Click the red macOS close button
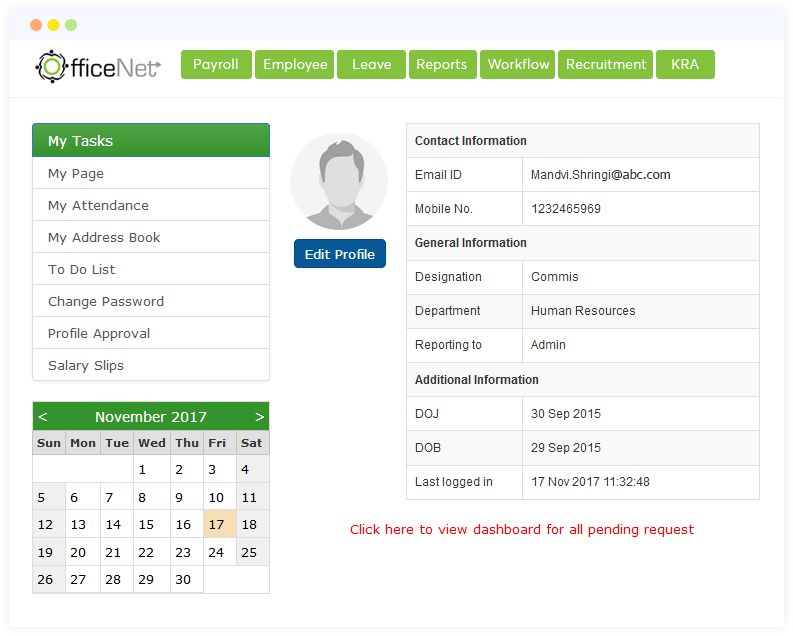Image resolution: width=793 pixels, height=636 pixels. coord(36,25)
